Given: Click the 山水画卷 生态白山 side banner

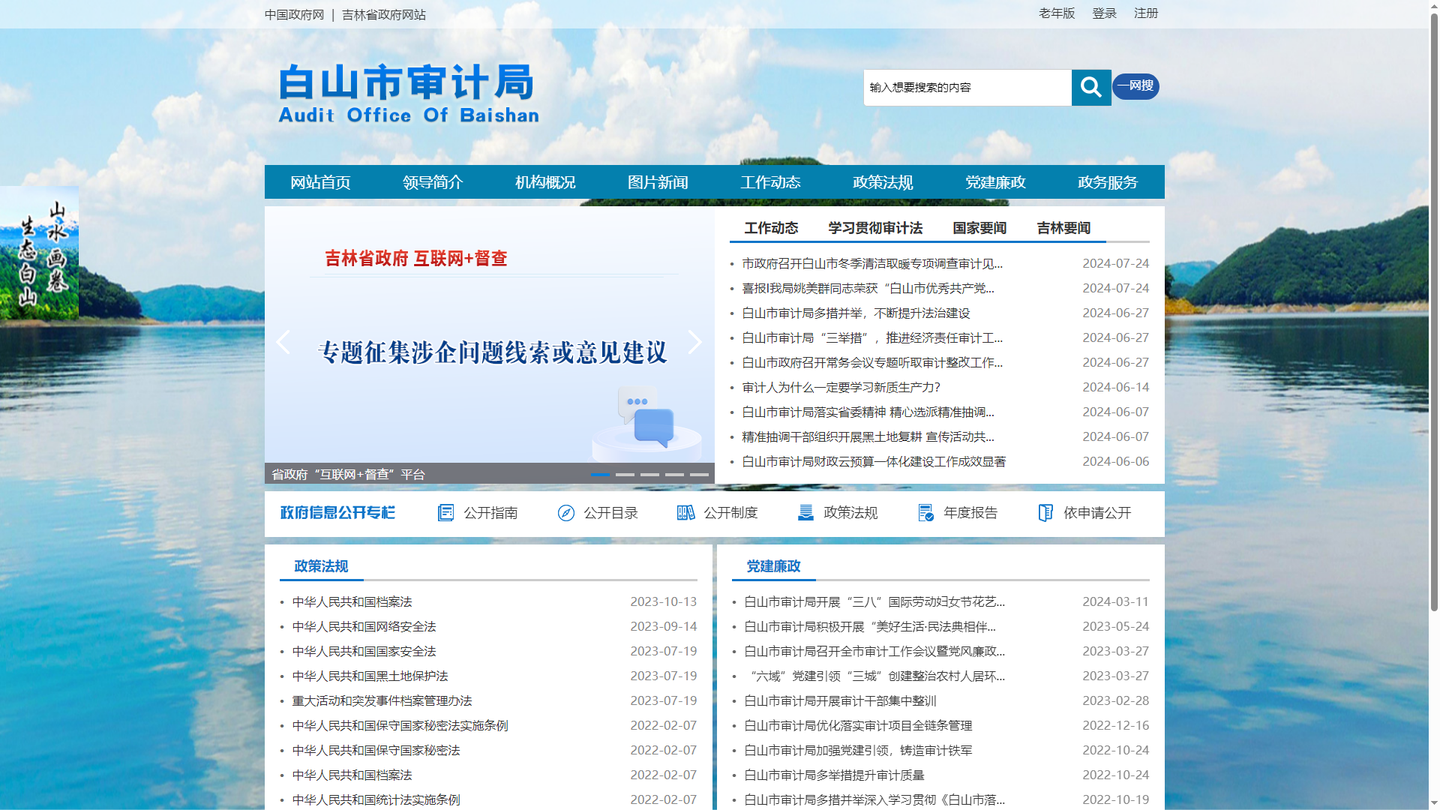Looking at the screenshot, I should click(x=40, y=254).
